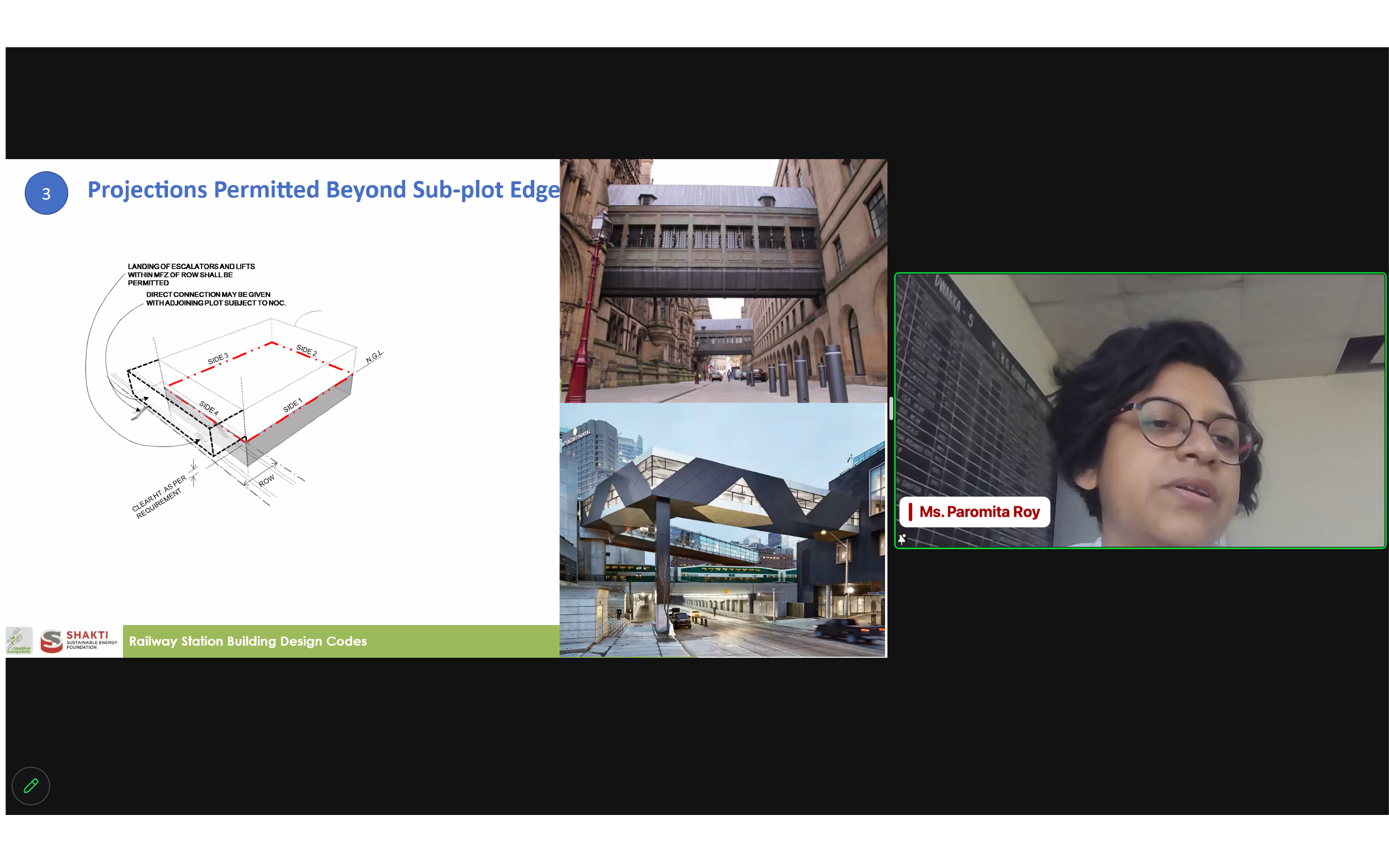Click the zigzag modern pedestrian bridge photo

pyautogui.click(x=723, y=529)
